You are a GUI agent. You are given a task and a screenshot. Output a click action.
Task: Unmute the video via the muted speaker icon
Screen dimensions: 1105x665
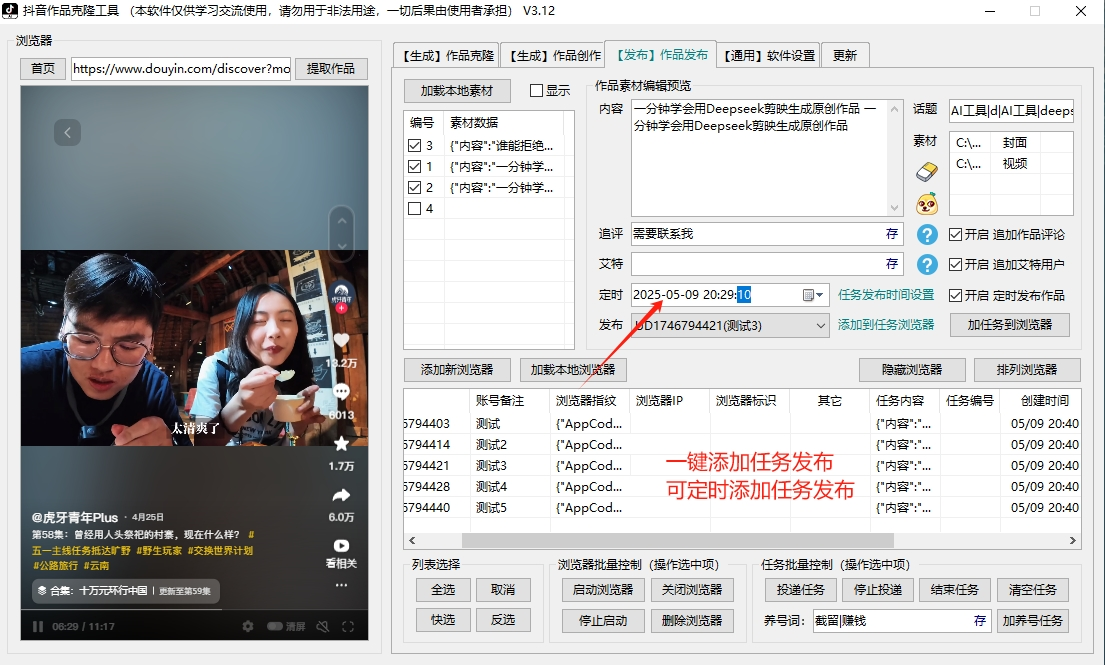(322, 626)
